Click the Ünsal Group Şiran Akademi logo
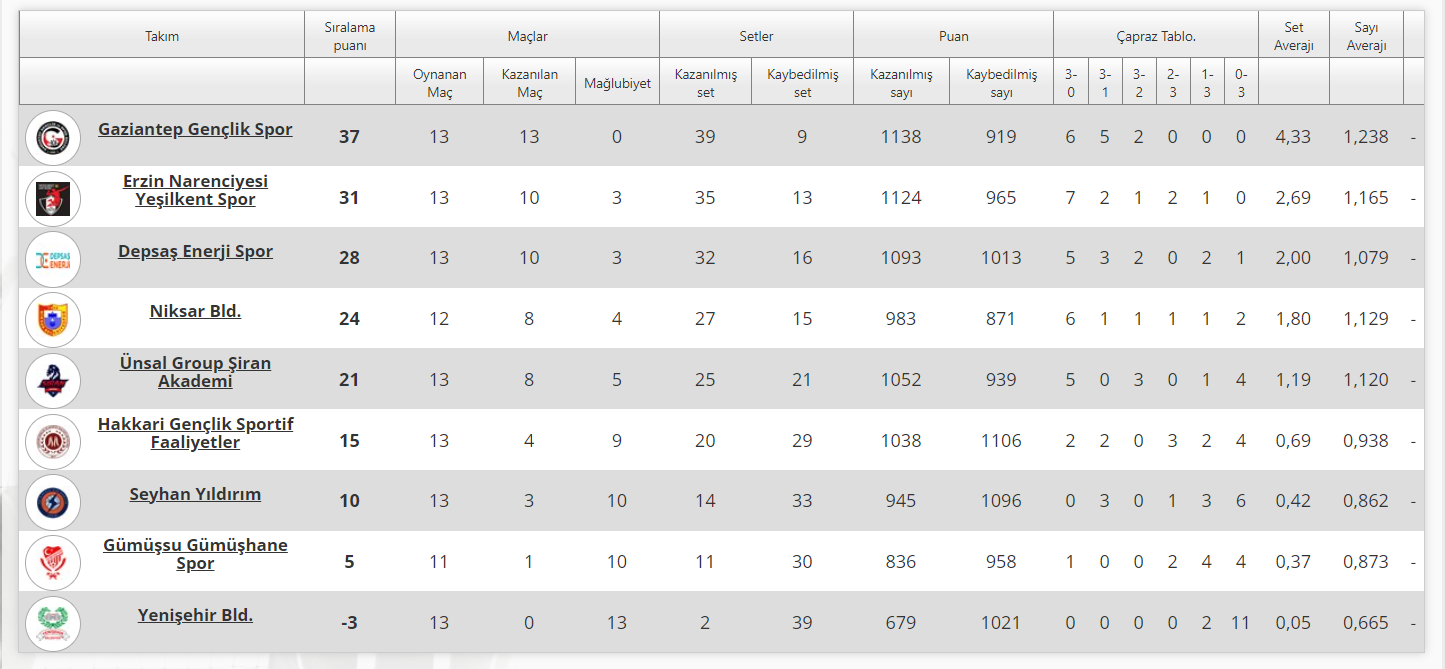Image resolution: width=1445 pixels, height=669 pixels. (x=52, y=381)
